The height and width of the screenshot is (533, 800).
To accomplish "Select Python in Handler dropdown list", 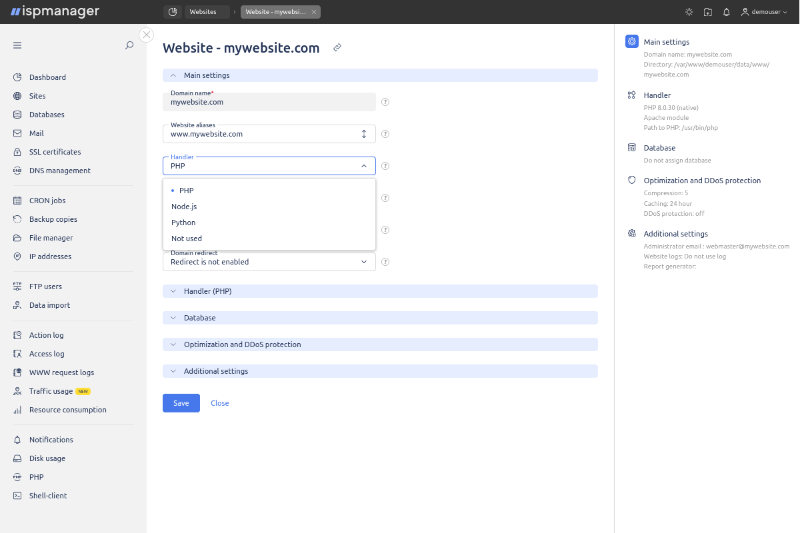I will pyautogui.click(x=183, y=222).
